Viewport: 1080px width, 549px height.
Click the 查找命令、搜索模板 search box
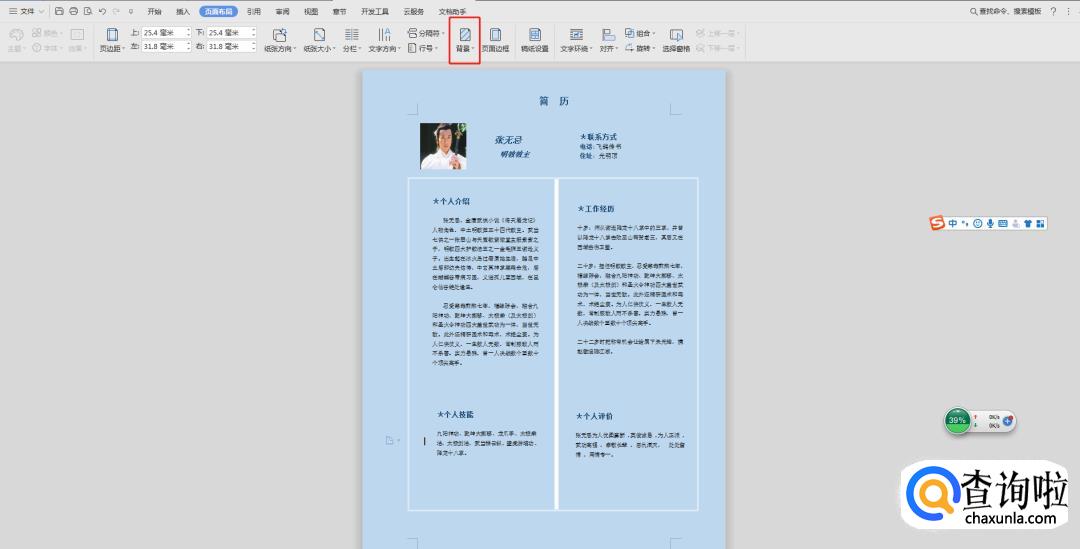[x=1006, y=11]
